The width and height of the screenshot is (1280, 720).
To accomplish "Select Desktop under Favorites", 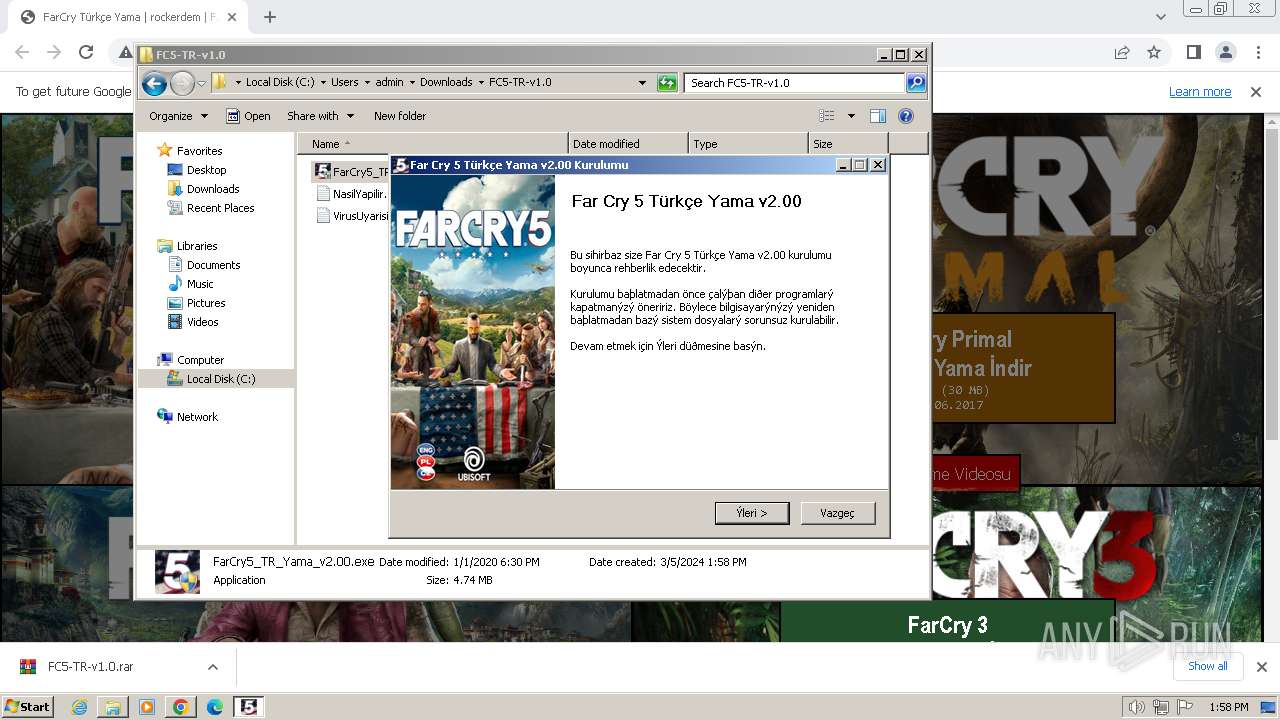I will point(207,170).
